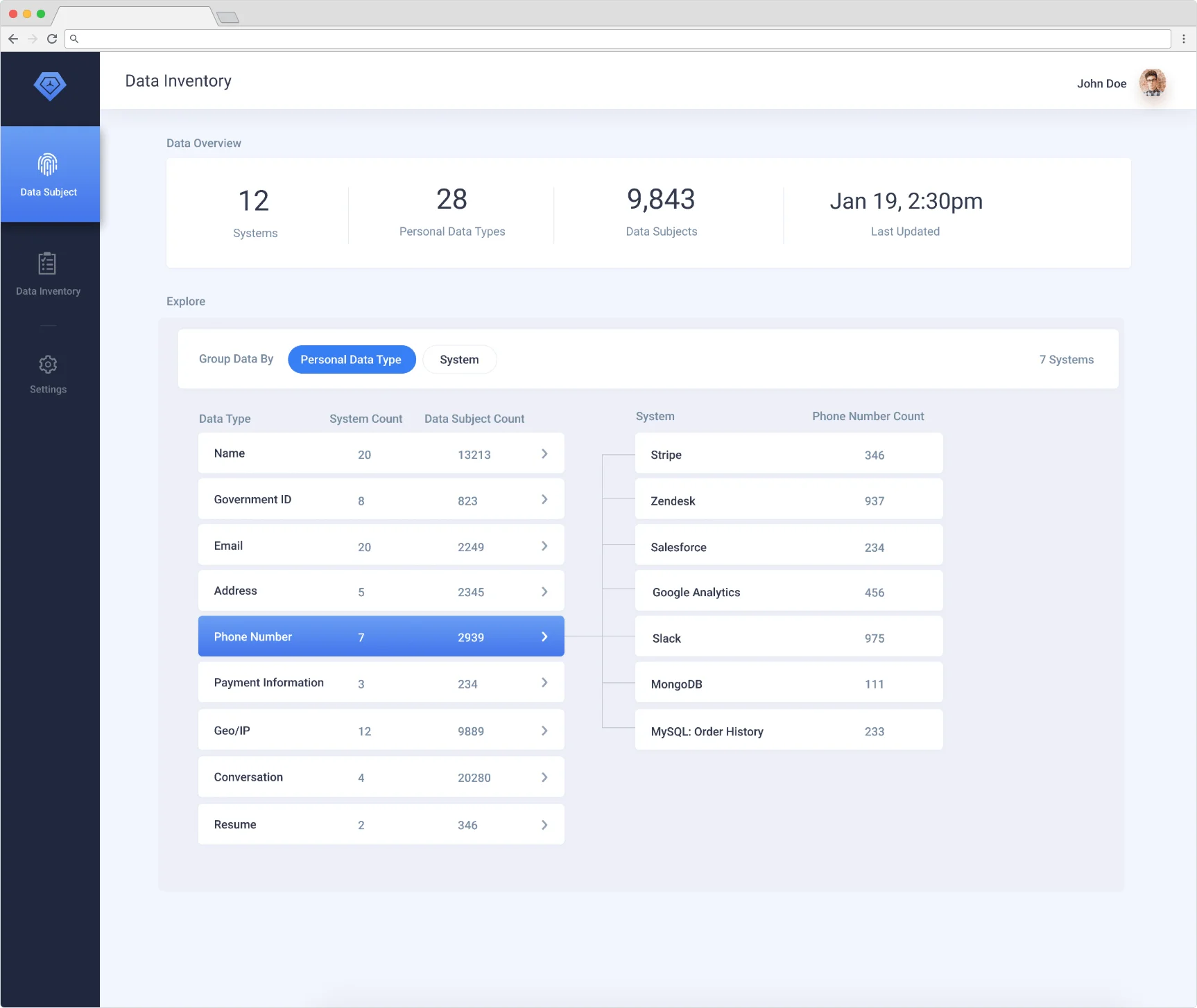Click the blue diamond app logo

[x=50, y=86]
